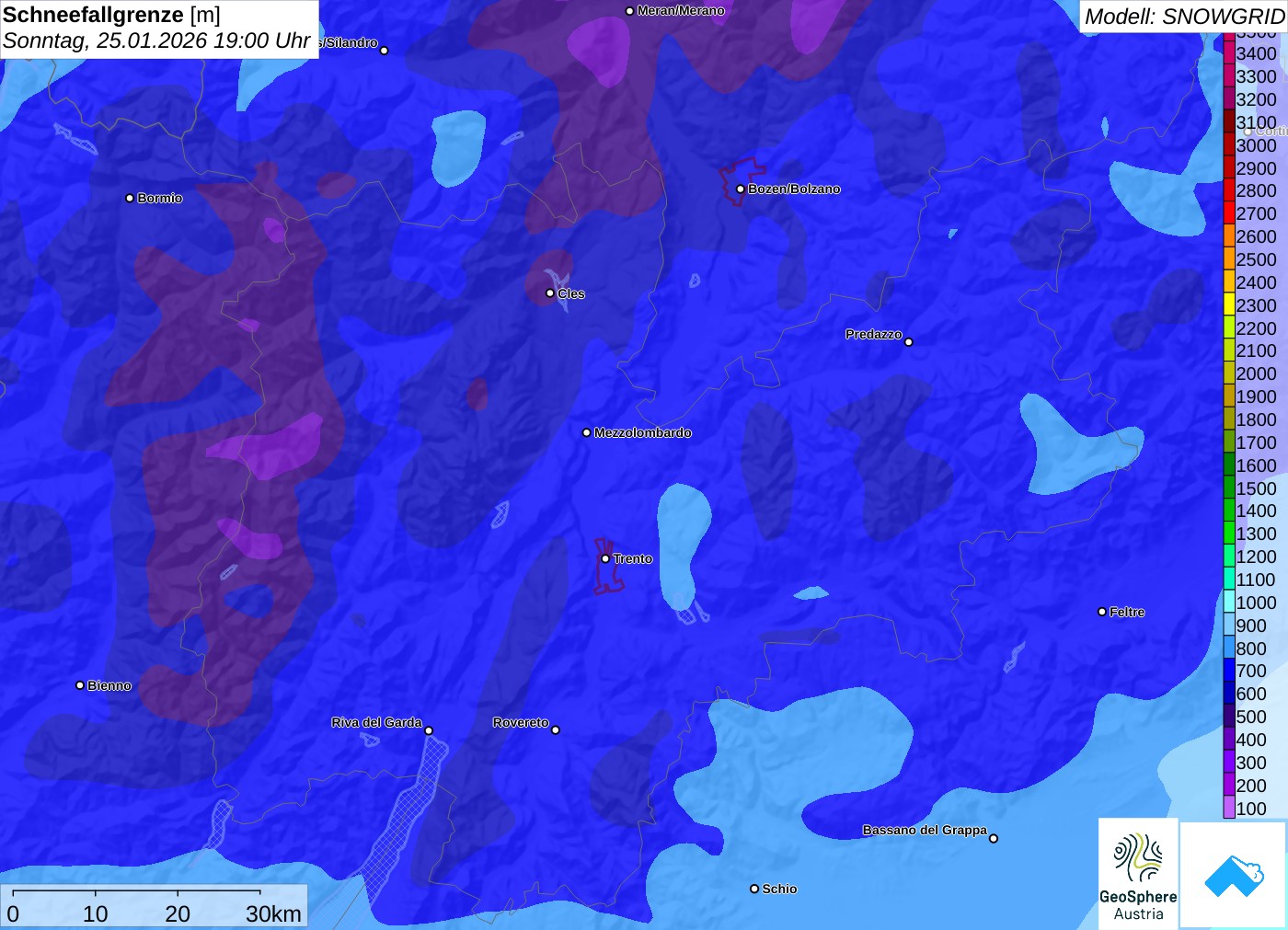Screen dimensions: 1288x930
Task: Click the 2000 legend value
Action: (x=1256, y=373)
